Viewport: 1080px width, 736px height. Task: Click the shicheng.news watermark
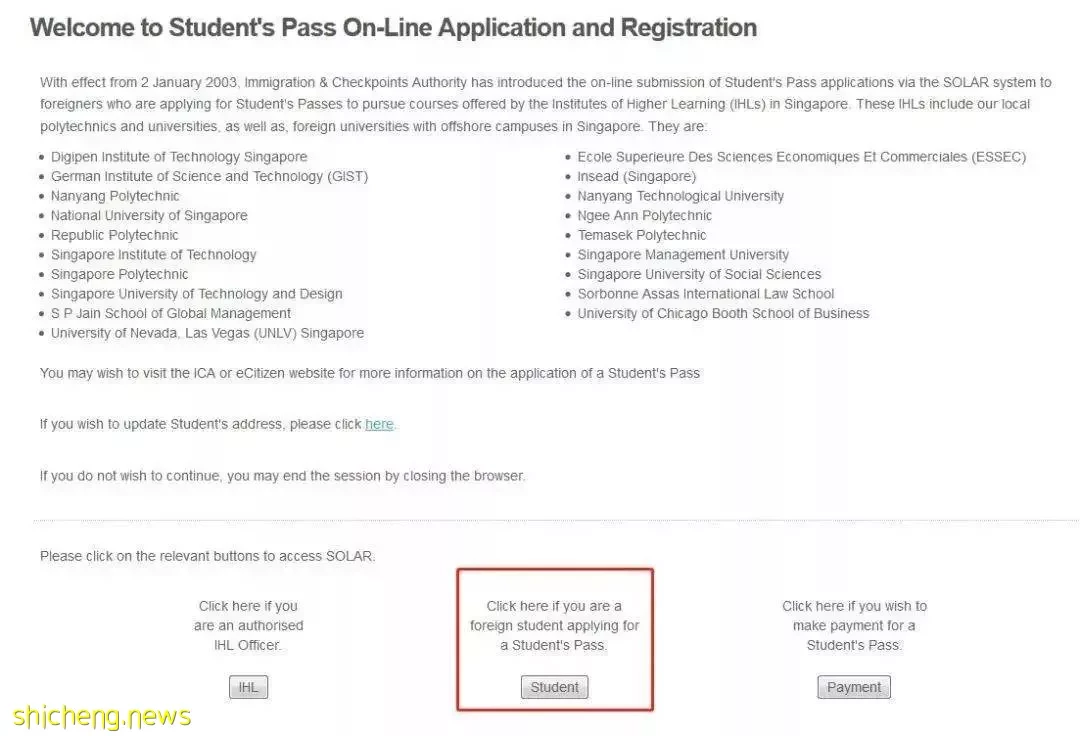click(102, 717)
